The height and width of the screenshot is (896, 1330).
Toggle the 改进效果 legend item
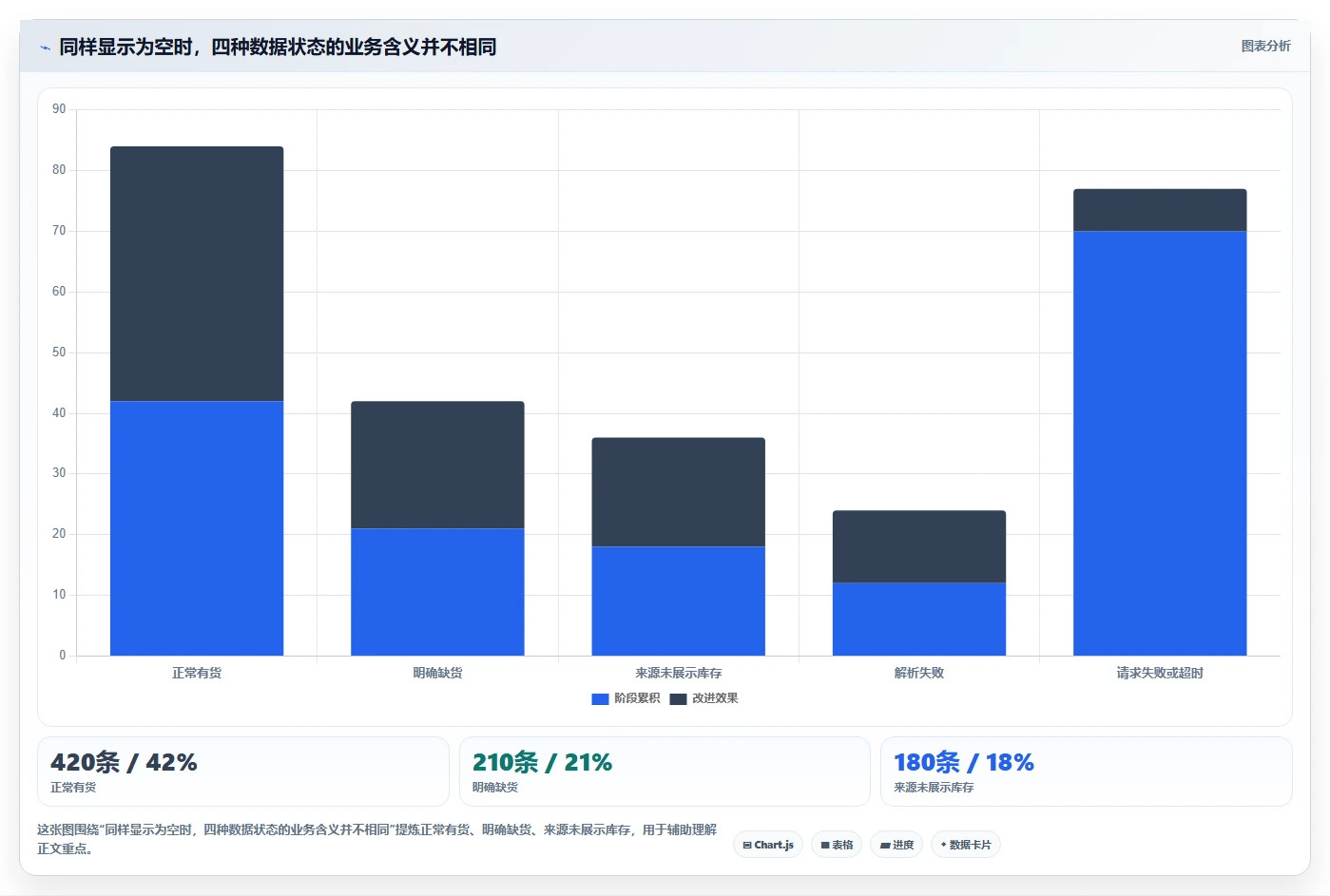pyautogui.click(x=704, y=698)
